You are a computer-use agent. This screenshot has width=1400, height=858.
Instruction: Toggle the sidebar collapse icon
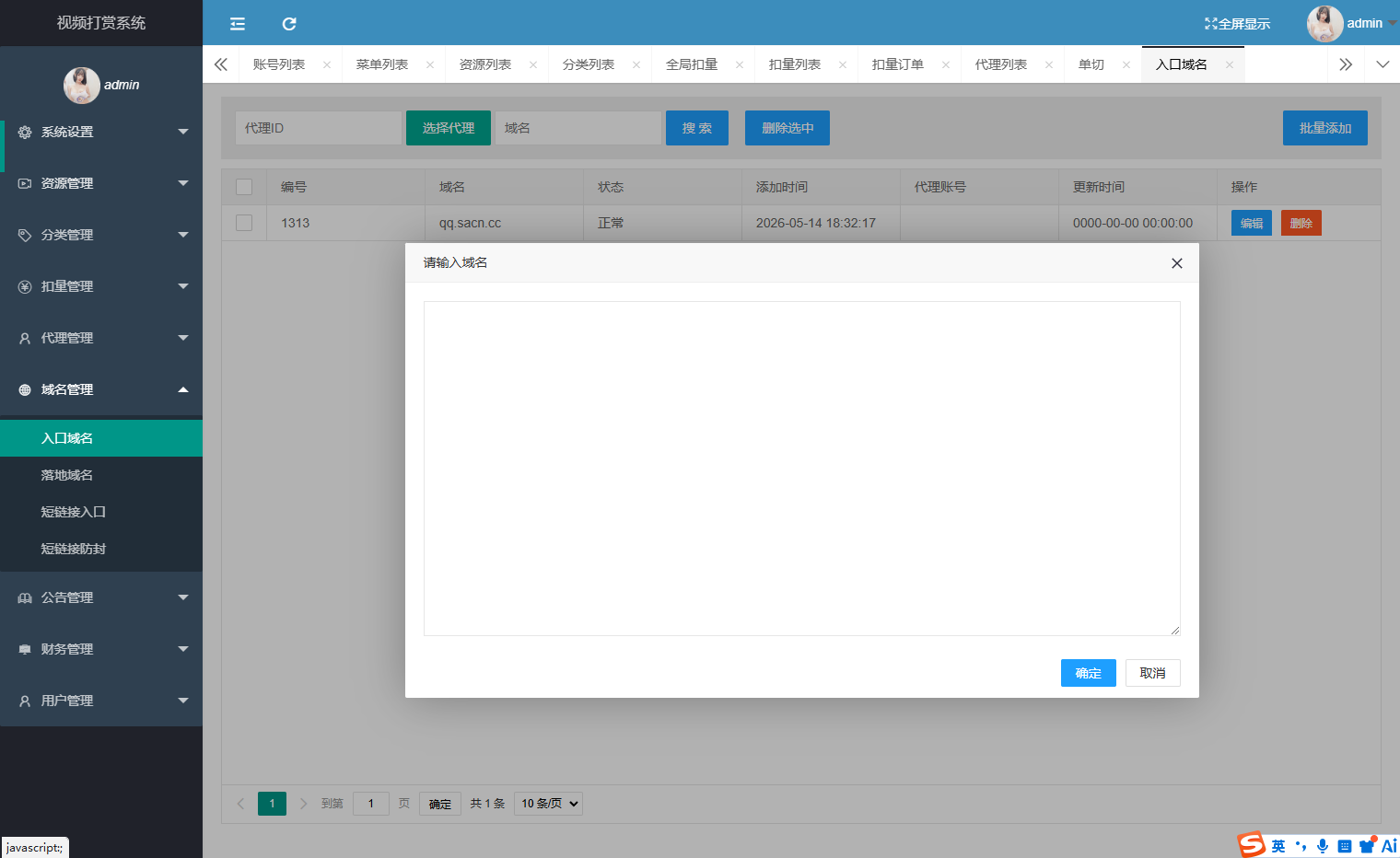coord(238,24)
